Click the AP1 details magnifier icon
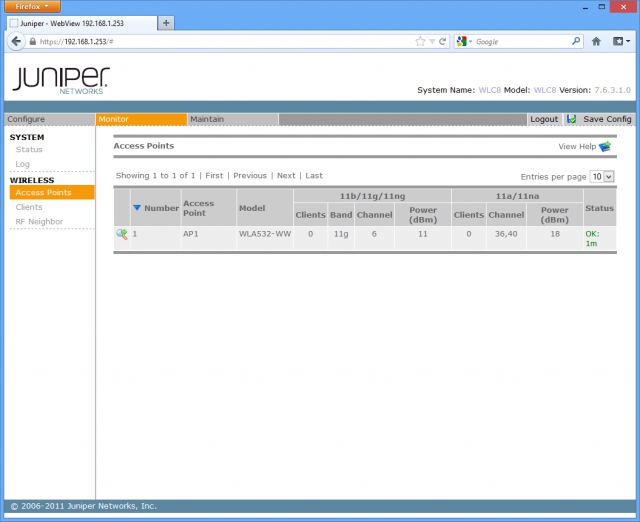640x522 pixels. (122, 234)
